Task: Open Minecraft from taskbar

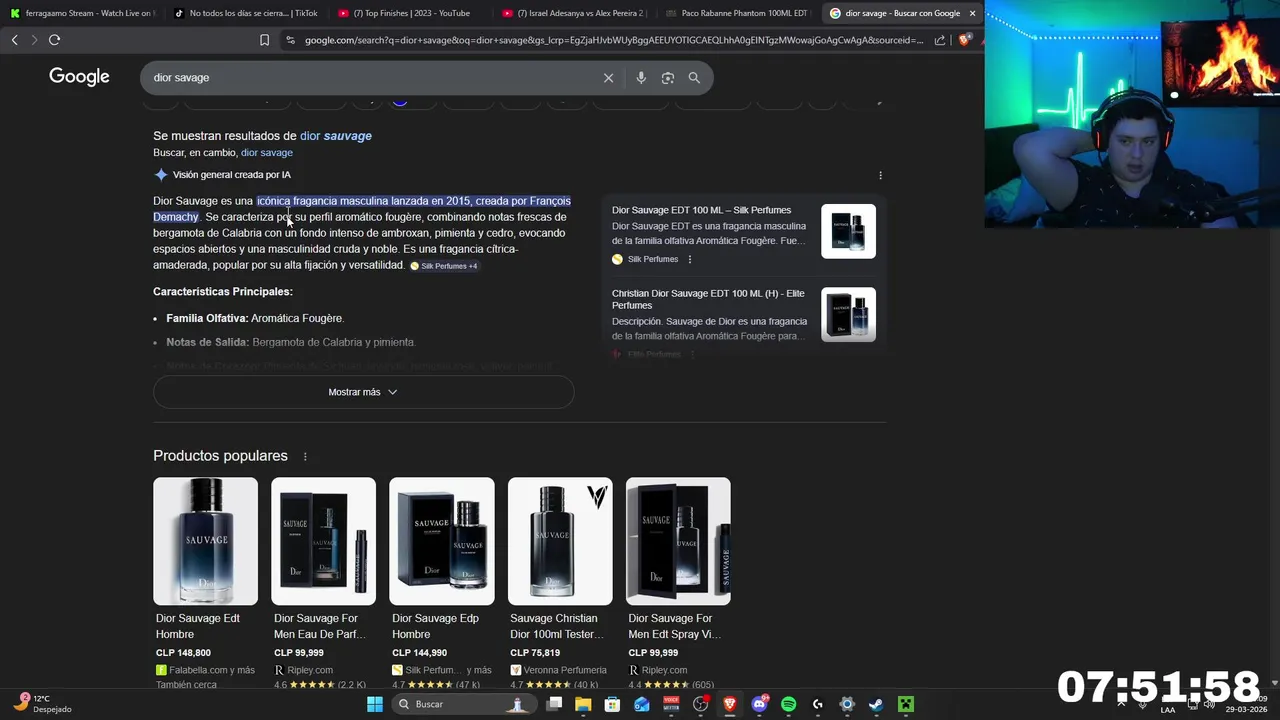Action: click(906, 704)
